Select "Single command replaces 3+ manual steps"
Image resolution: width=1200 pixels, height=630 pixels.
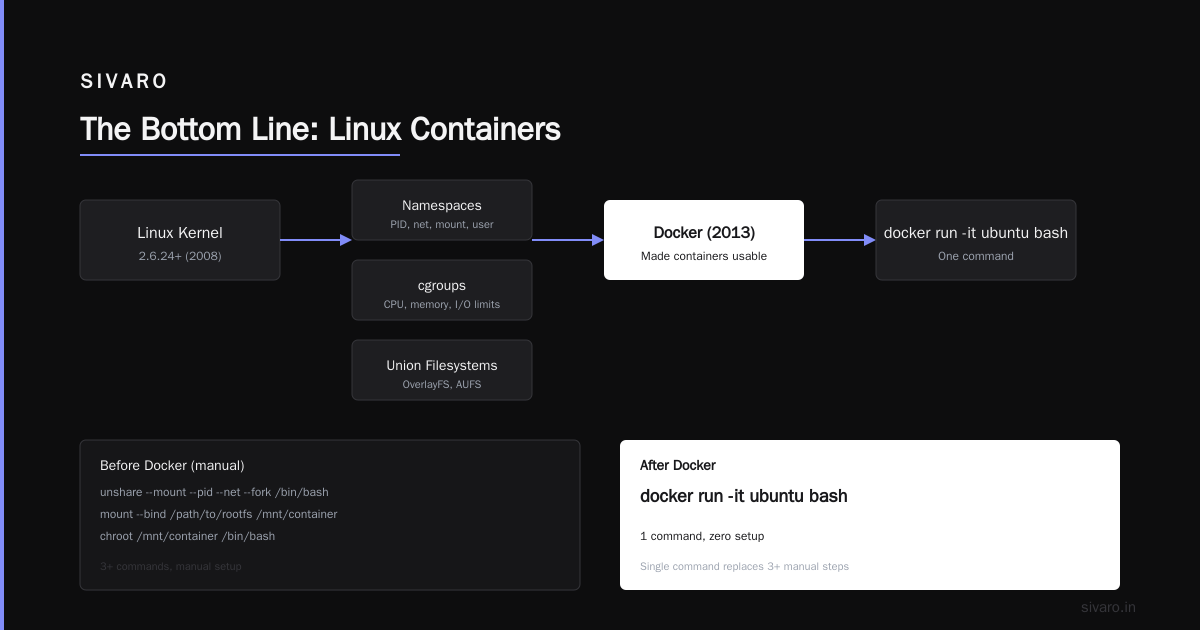coord(744,566)
